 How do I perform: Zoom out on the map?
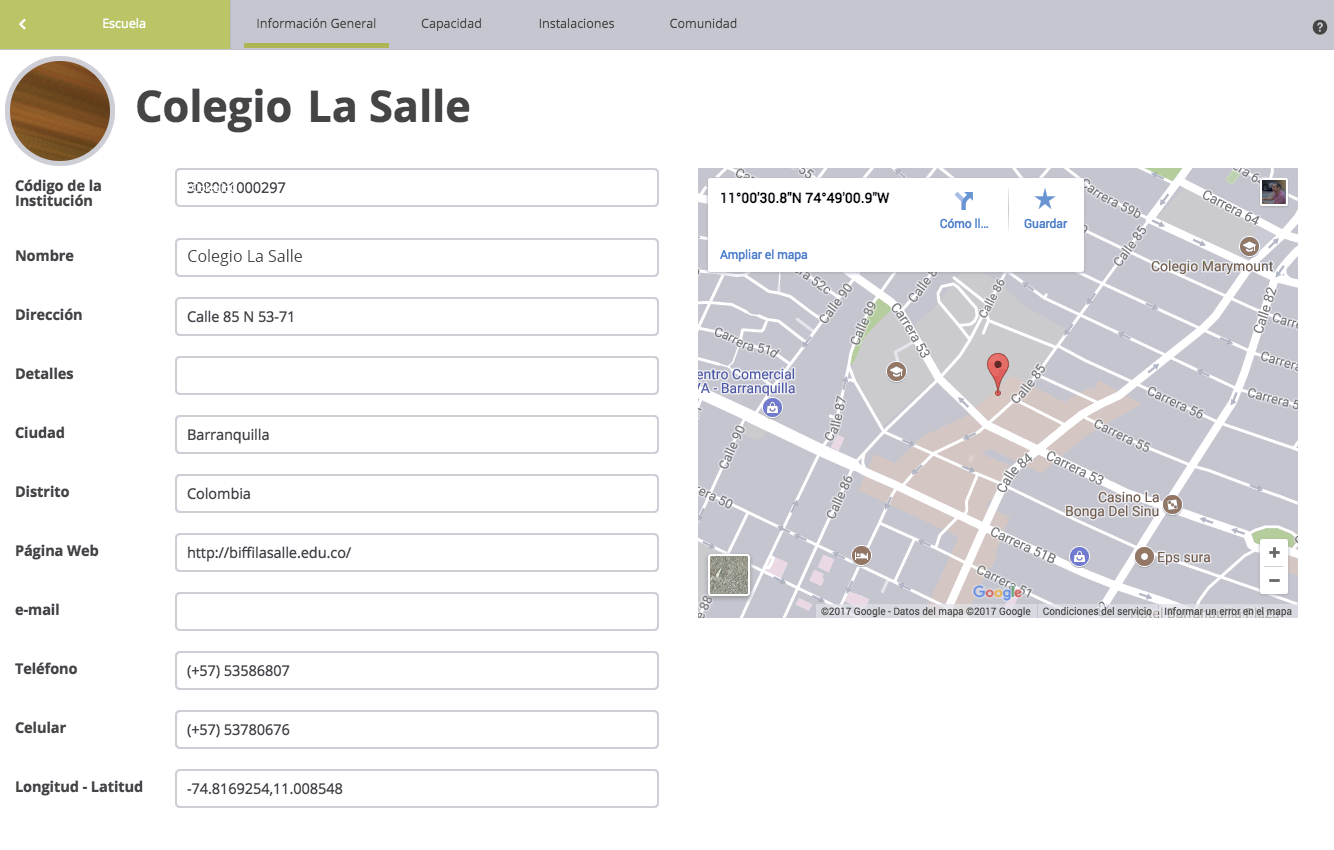(1273, 580)
